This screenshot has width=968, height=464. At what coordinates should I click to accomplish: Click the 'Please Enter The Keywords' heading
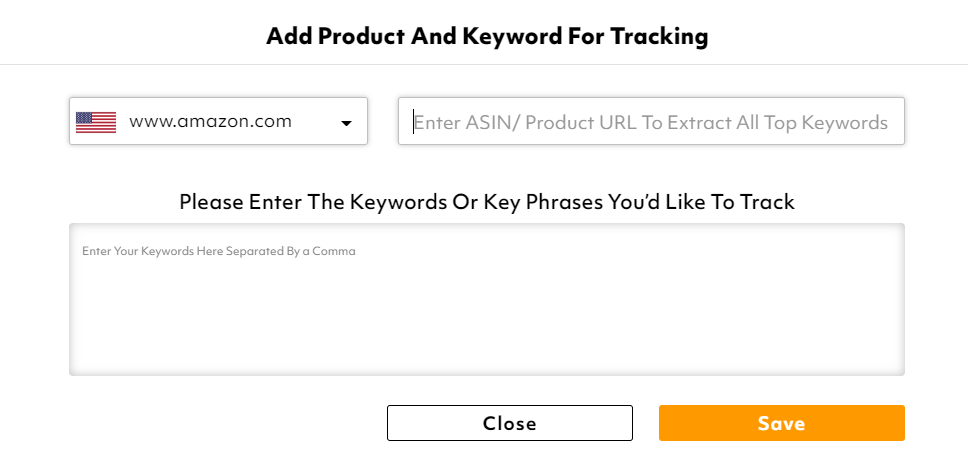point(486,202)
